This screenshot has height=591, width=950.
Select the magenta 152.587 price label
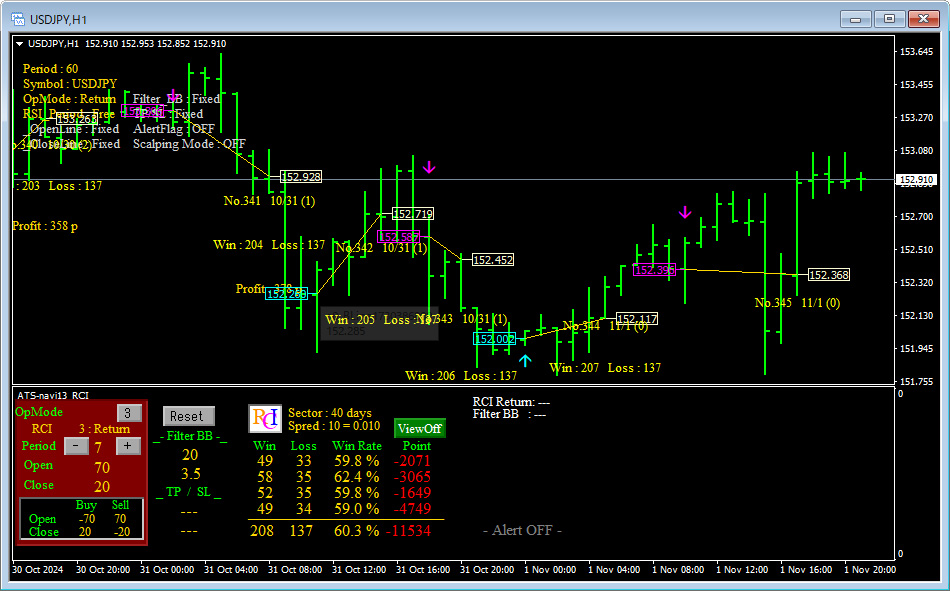point(399,236)
